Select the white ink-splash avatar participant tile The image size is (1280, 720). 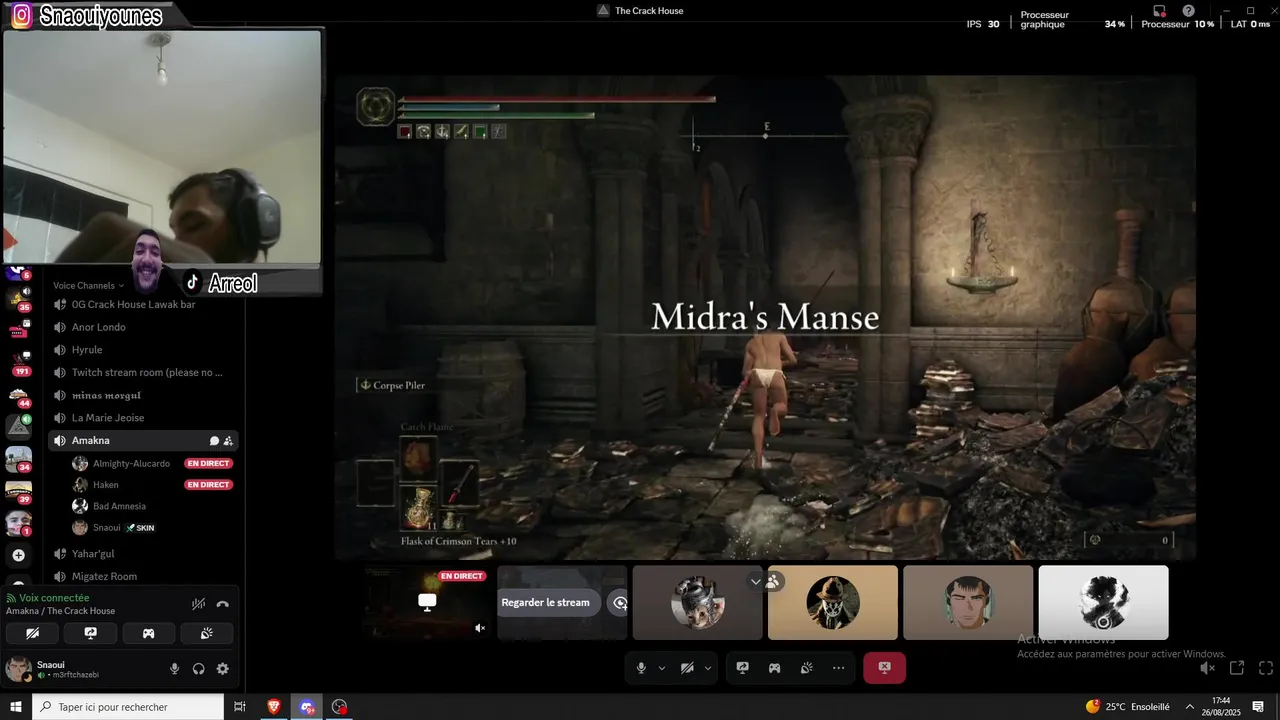click(x=1103, y=602)
